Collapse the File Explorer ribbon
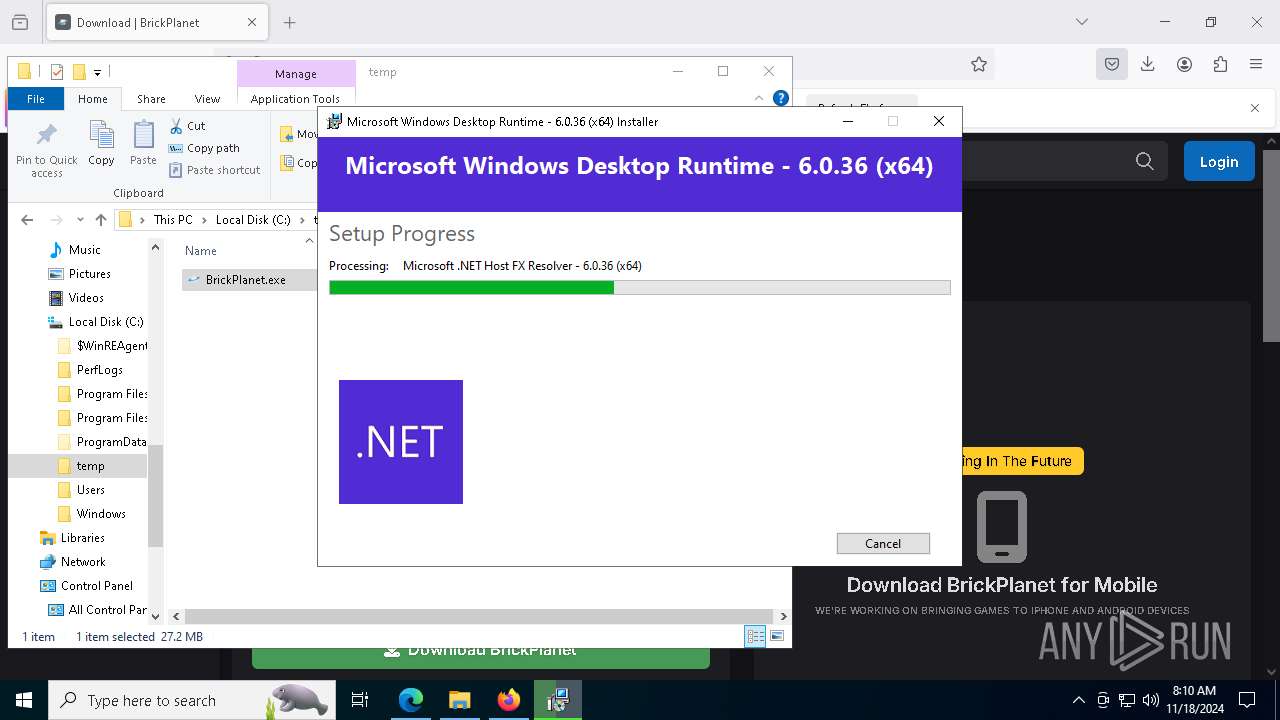Screen dimensions: 1280x720 (759, 98)
